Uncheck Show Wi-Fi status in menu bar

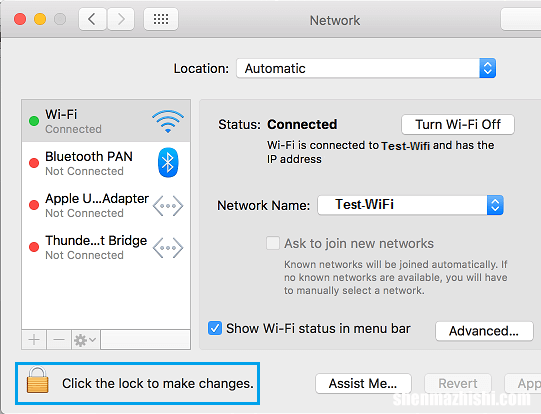[x=215, y=328]
